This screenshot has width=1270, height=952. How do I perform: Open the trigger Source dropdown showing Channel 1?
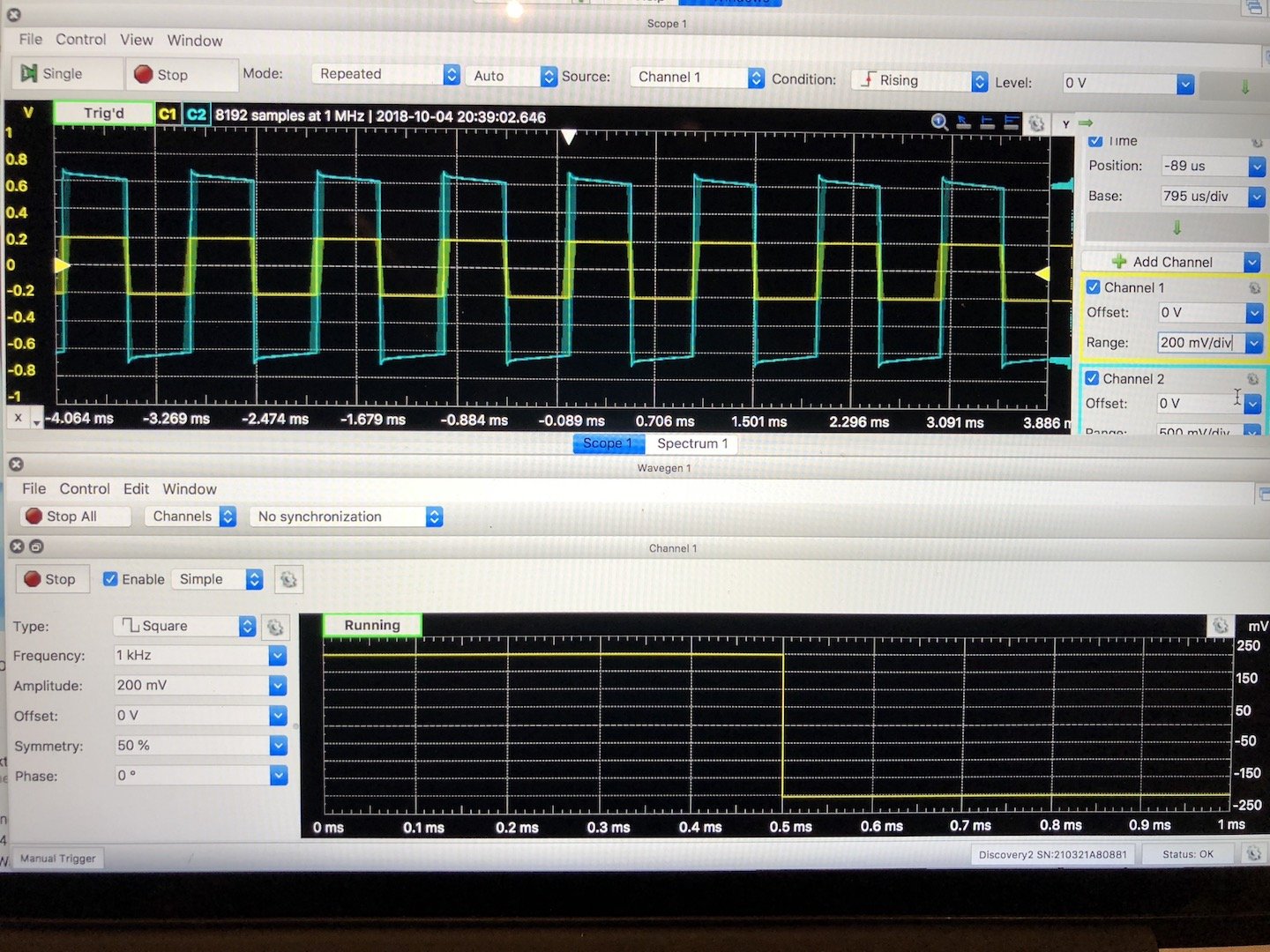point(698,78)
